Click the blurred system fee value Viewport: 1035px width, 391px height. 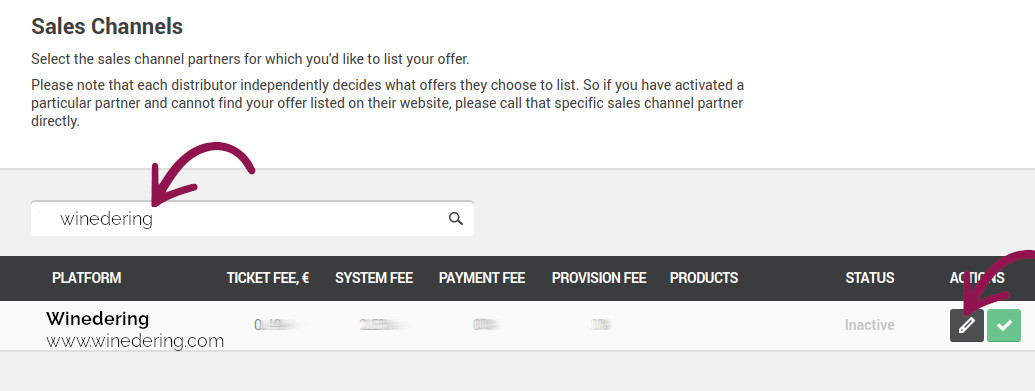[383, 325]
